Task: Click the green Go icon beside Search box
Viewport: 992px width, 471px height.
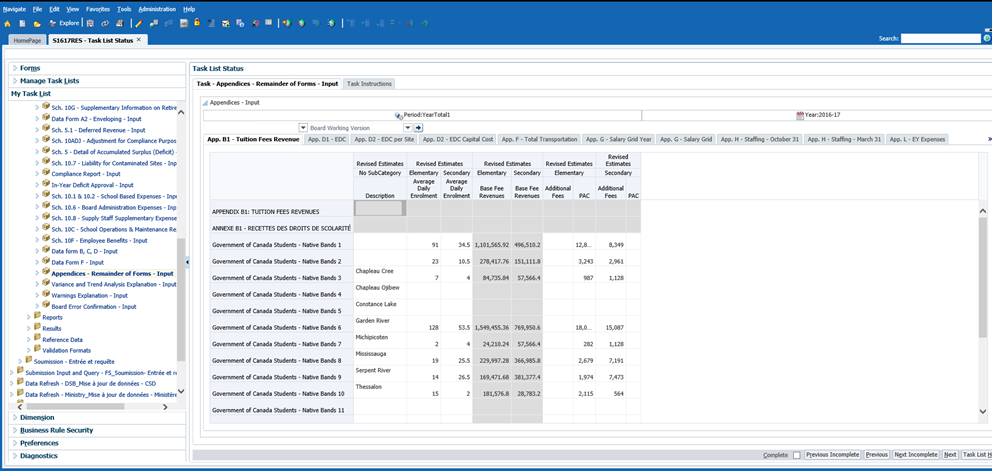Action: (987, 39)
